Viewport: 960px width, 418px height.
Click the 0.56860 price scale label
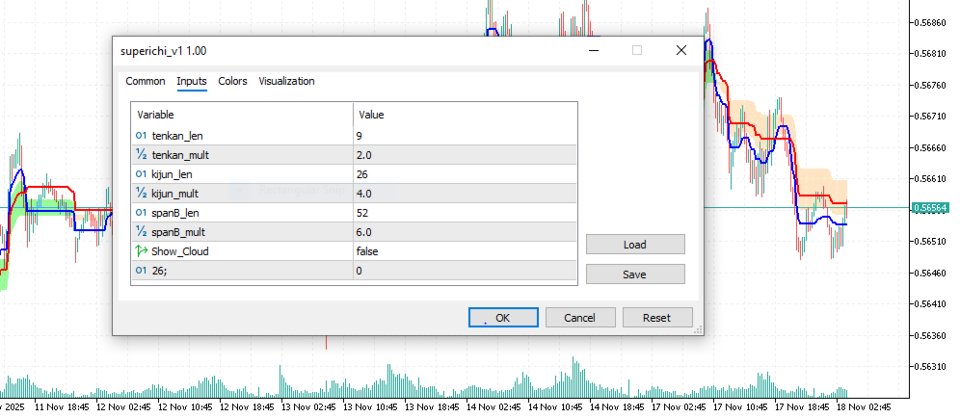pos(929,23)
